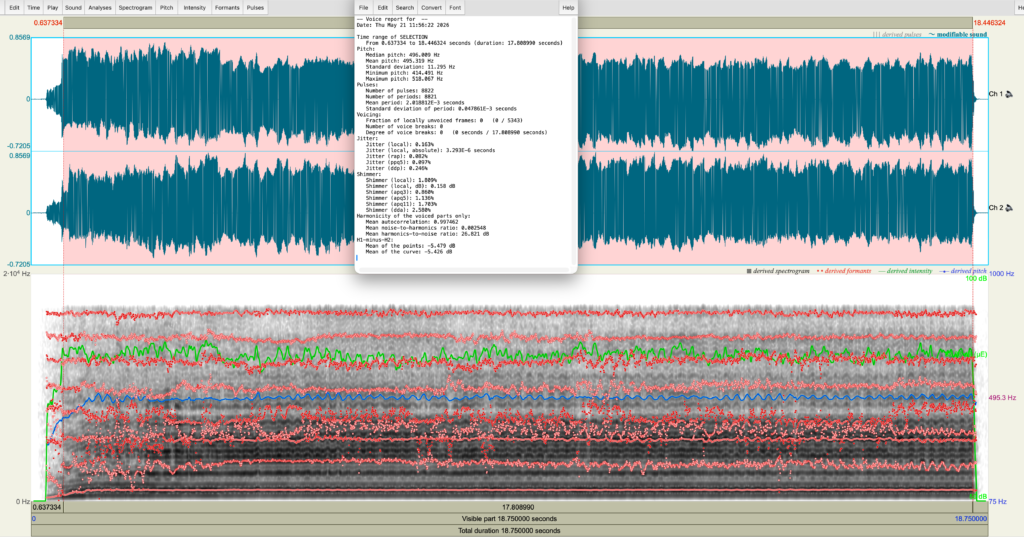Open the Sound menu

pos(73,8)
